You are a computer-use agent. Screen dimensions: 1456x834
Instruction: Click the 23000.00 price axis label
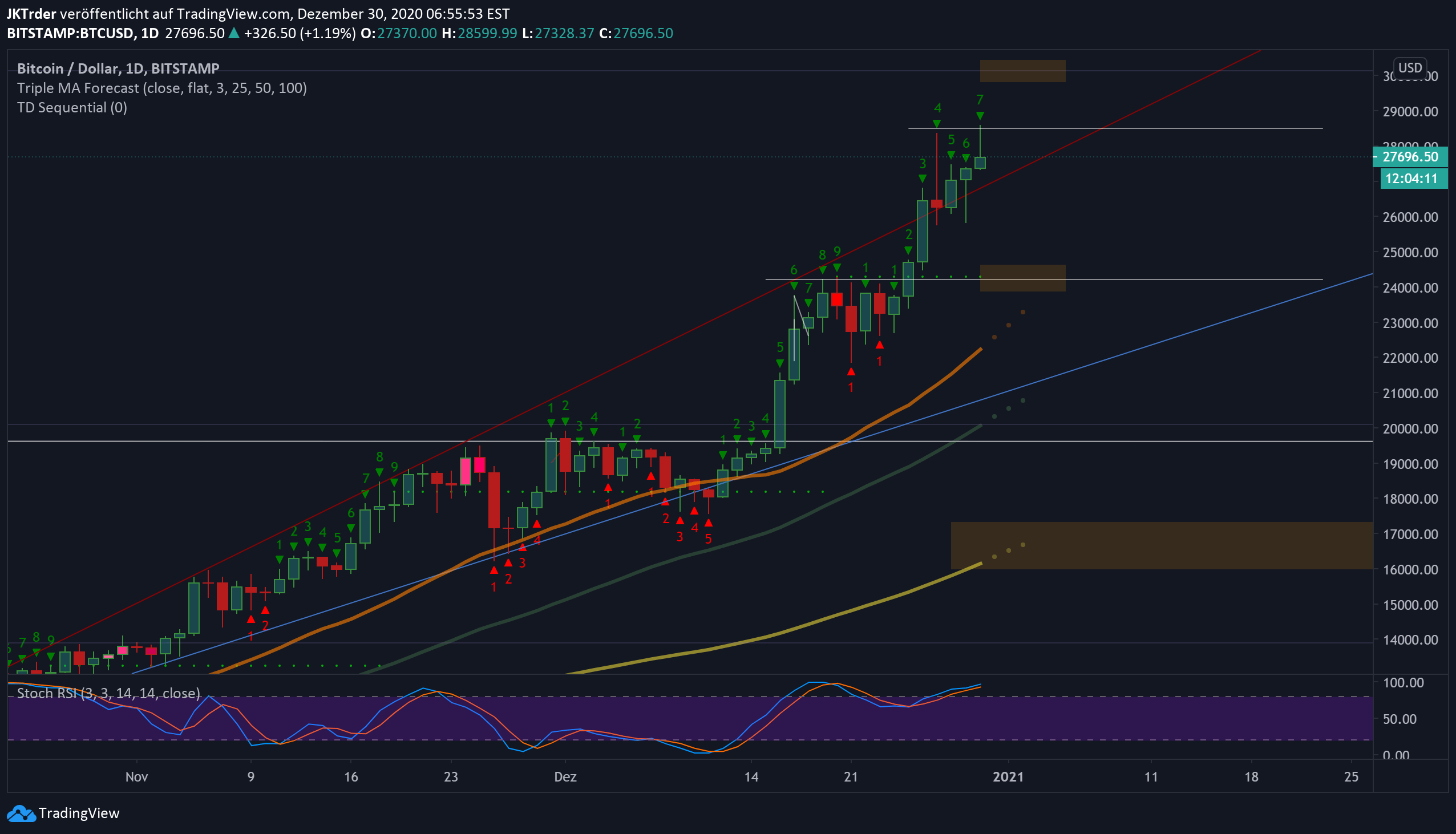[1410, 323]
